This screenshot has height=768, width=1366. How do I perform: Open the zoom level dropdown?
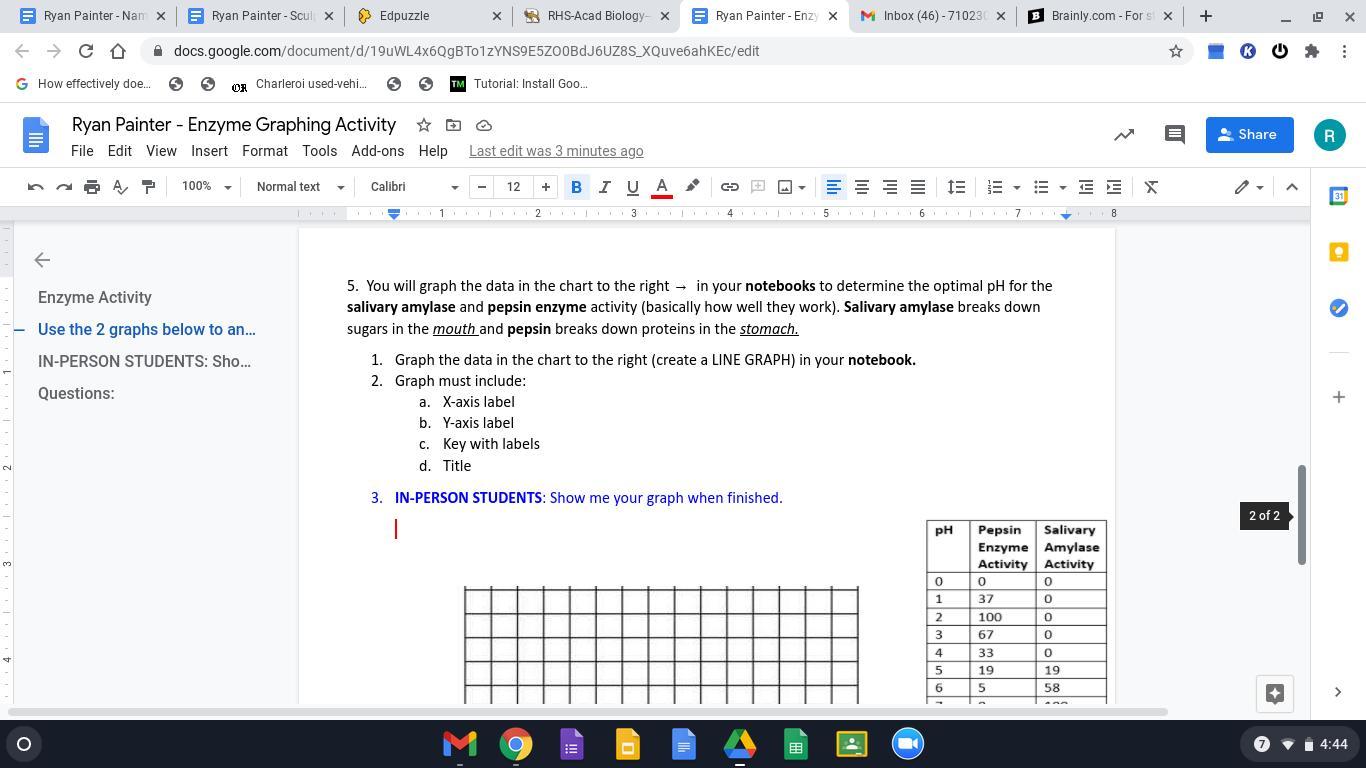point(206,187)
